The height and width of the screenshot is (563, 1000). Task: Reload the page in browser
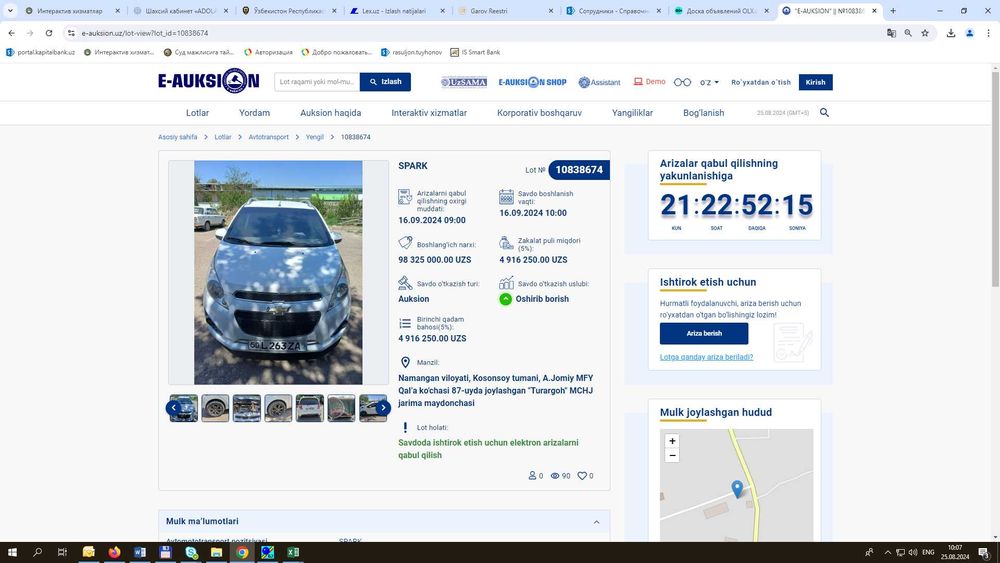48,33
